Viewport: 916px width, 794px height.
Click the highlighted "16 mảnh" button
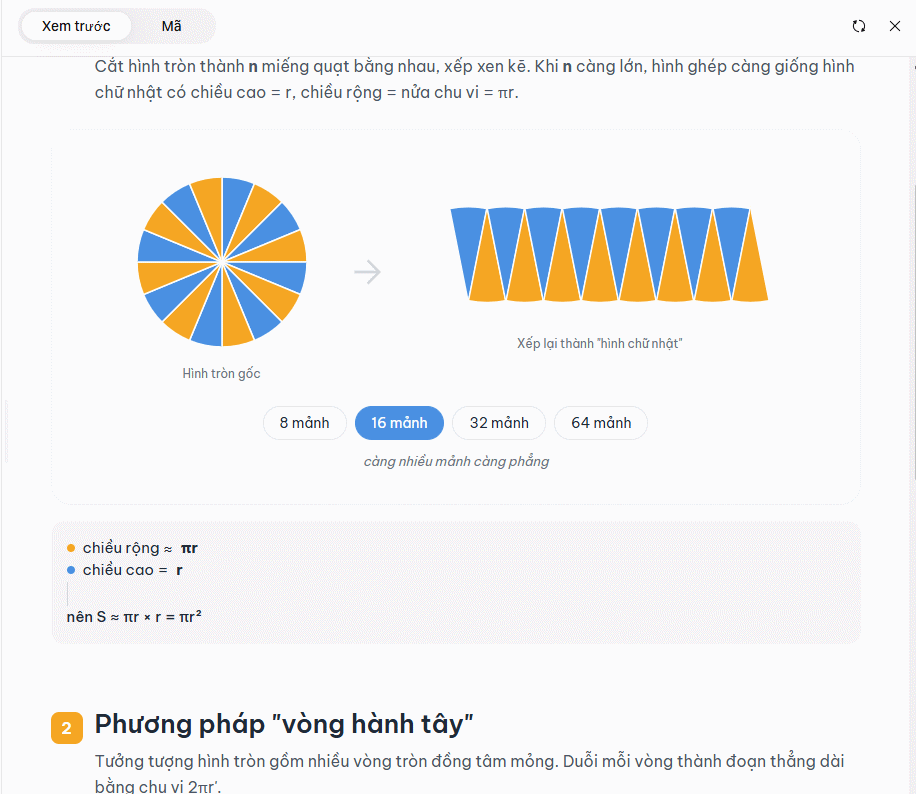tap(399, 423)
